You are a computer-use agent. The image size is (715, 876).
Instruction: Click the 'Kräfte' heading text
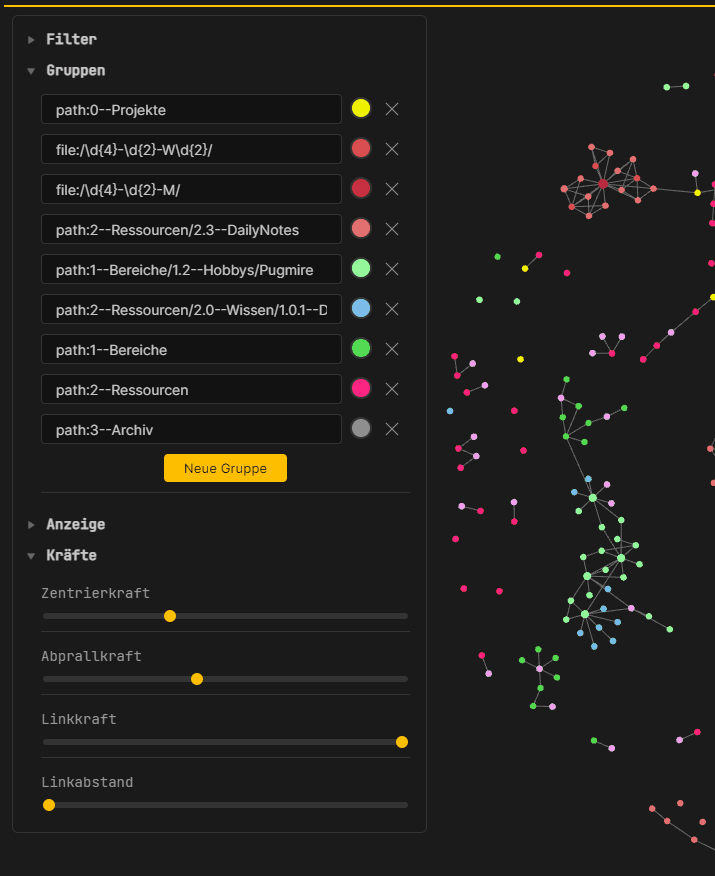tap(72, 555)
